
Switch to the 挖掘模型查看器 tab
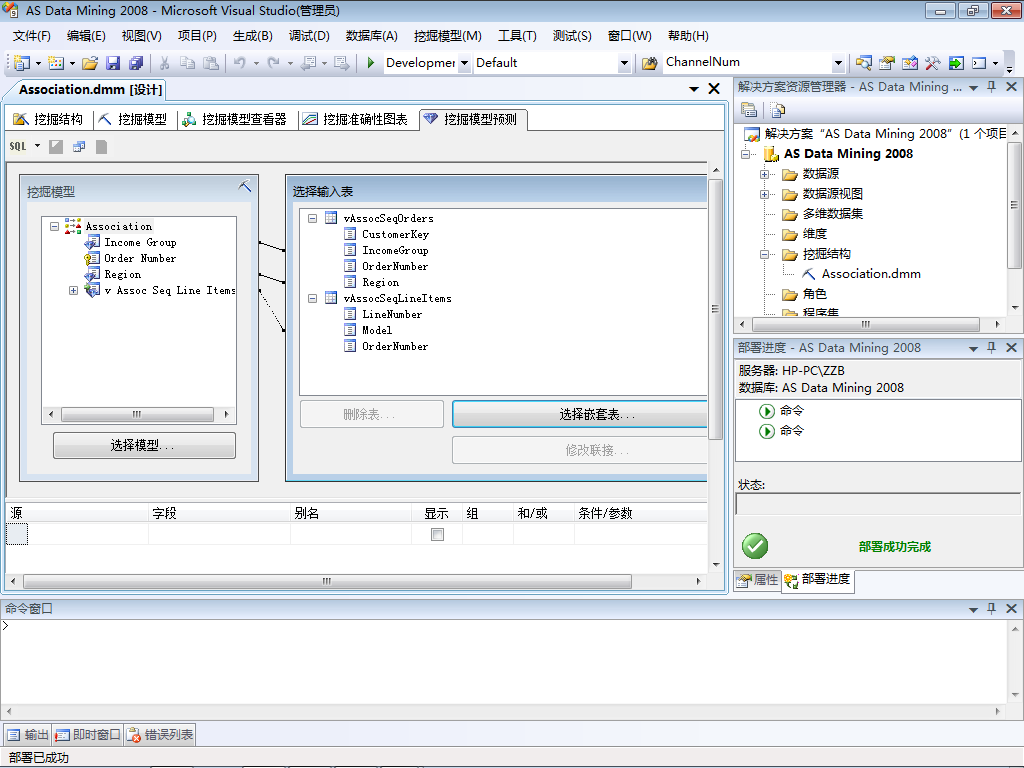pos(235,120)
